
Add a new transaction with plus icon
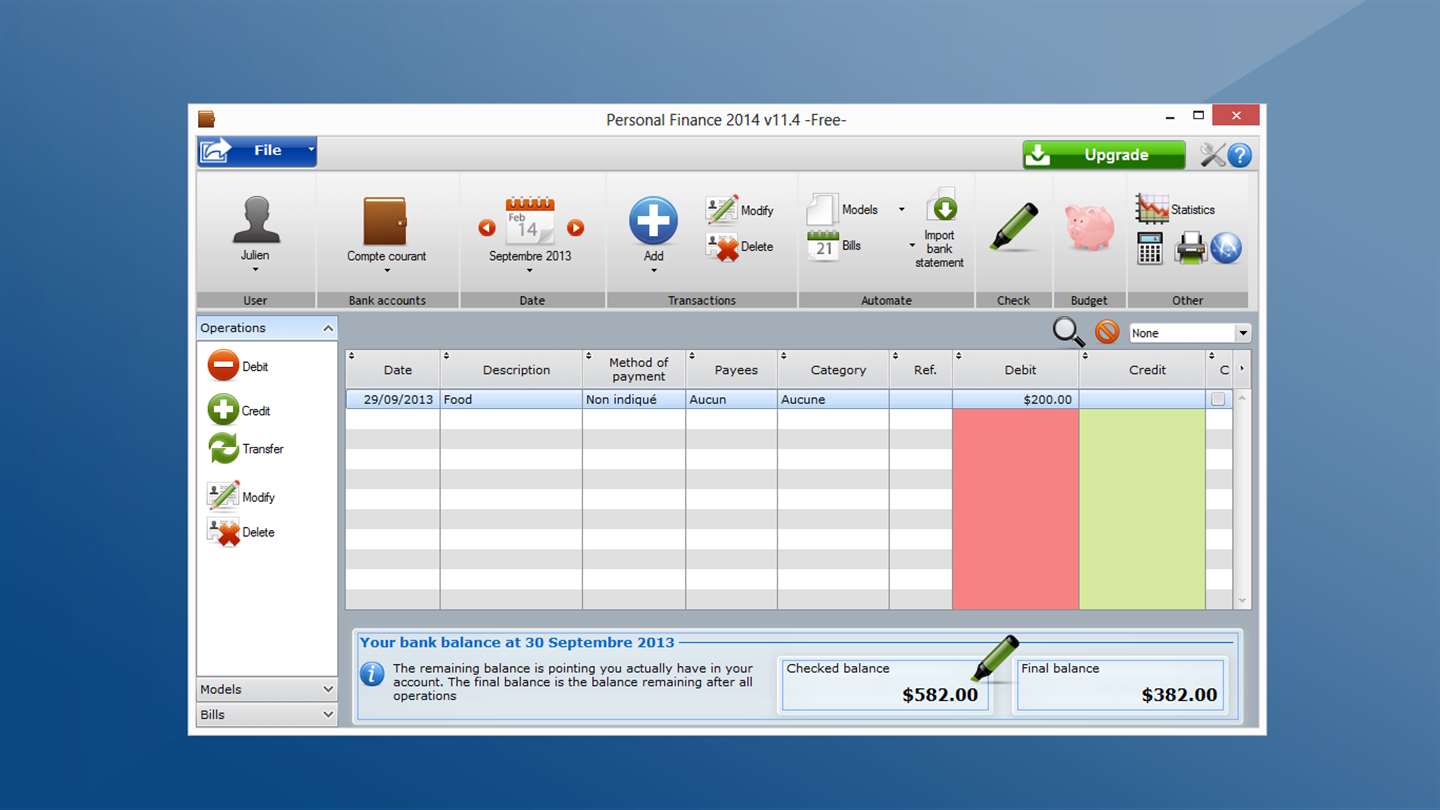[x=653, y=221]
